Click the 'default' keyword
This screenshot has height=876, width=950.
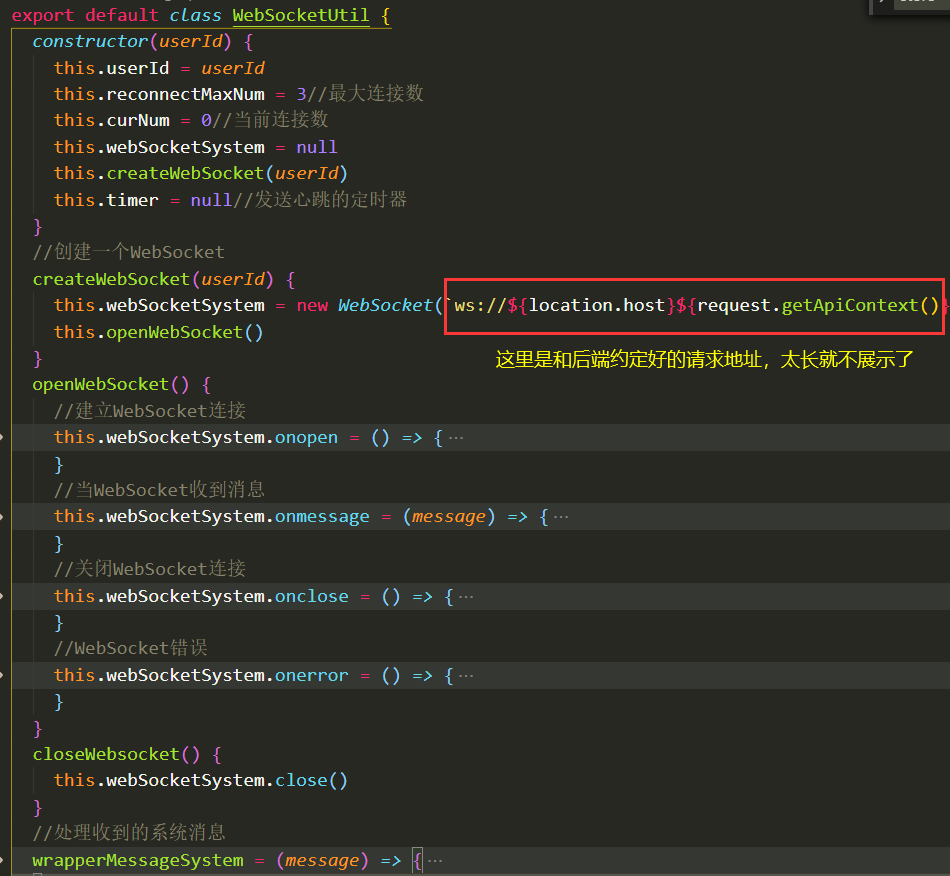[122, 15]
